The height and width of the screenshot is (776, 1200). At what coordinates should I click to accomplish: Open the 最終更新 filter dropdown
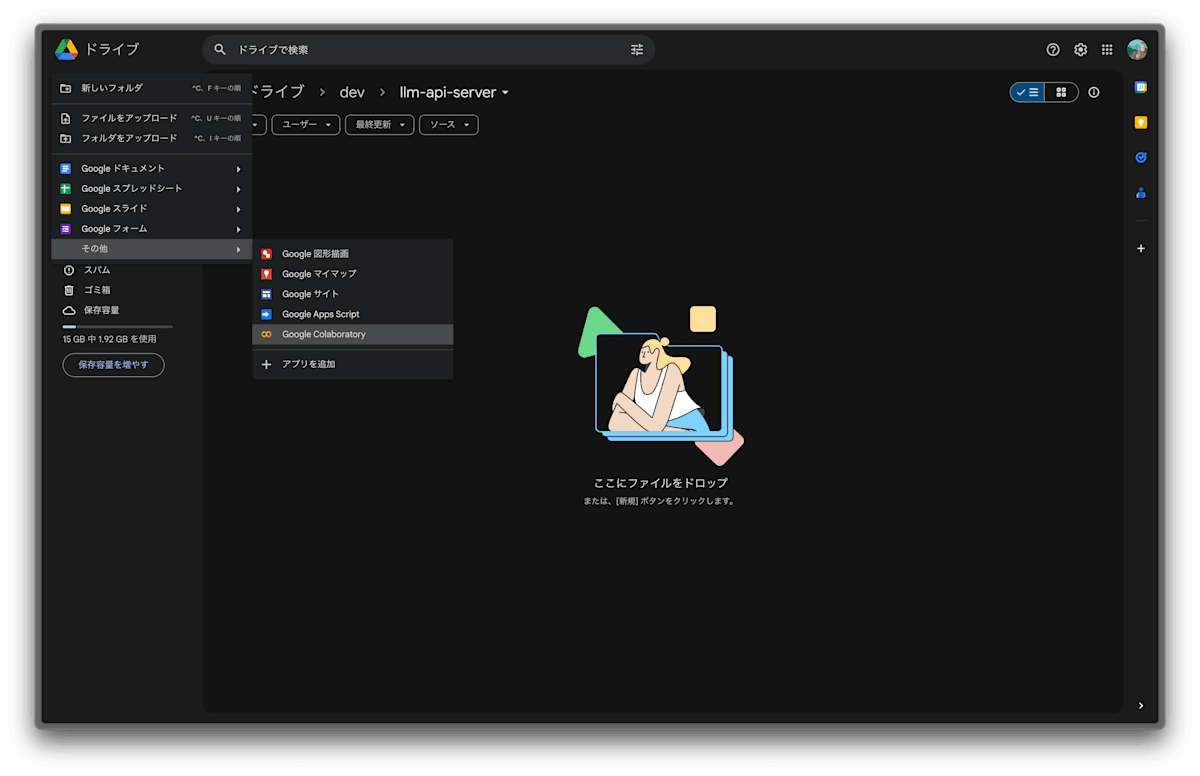380,125
